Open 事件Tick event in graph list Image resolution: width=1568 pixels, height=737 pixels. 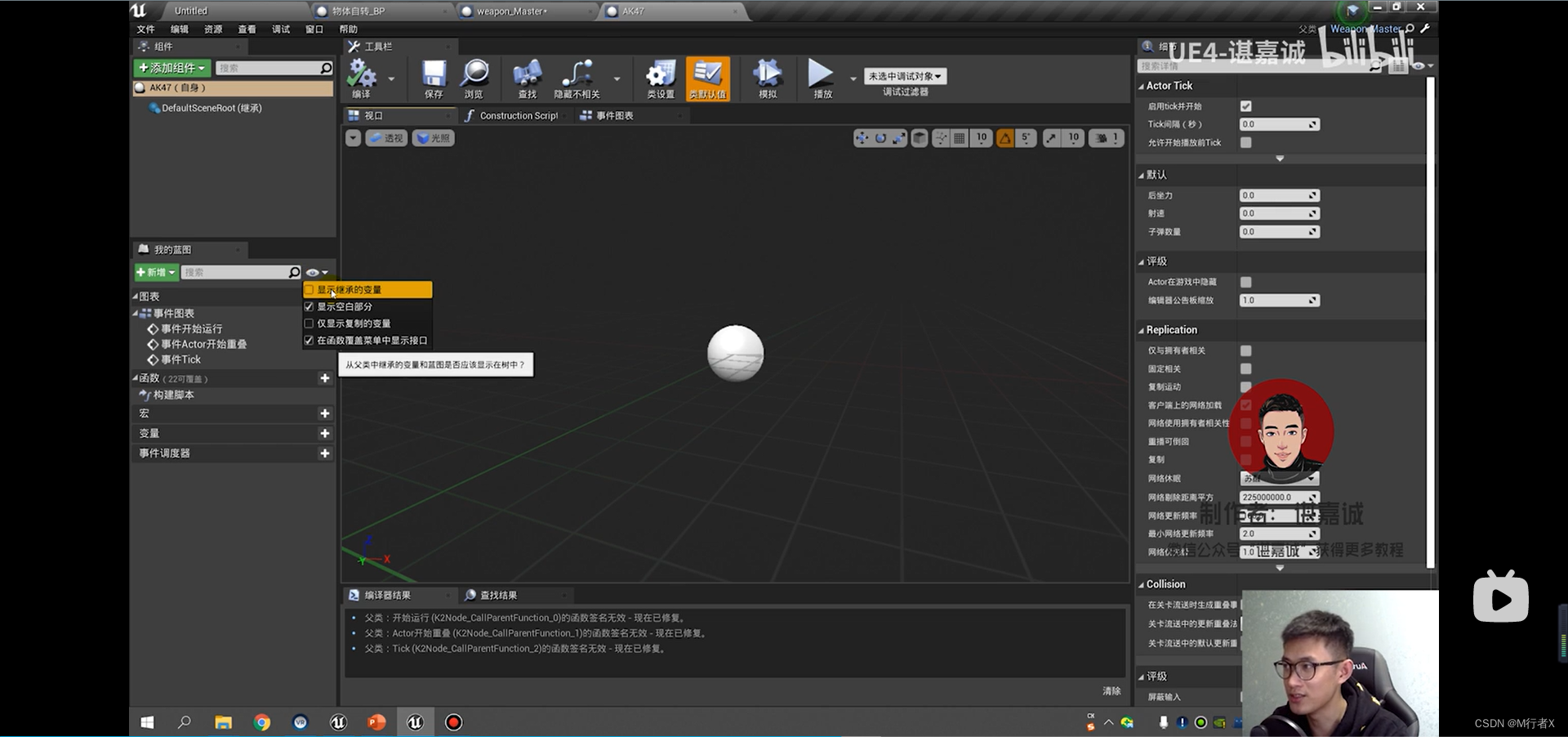pyautogui.click(x=180, y=360)
